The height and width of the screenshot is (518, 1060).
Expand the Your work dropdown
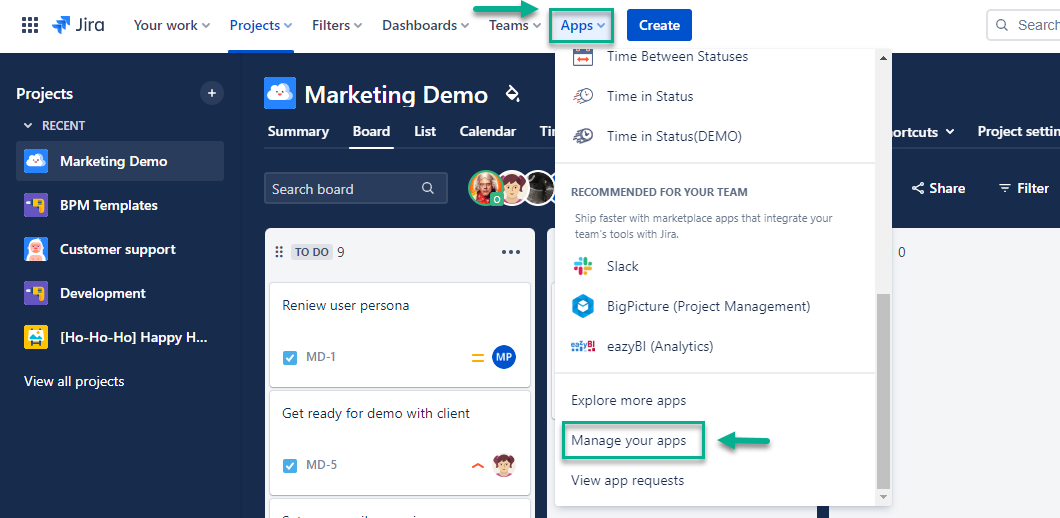(171, 25)
